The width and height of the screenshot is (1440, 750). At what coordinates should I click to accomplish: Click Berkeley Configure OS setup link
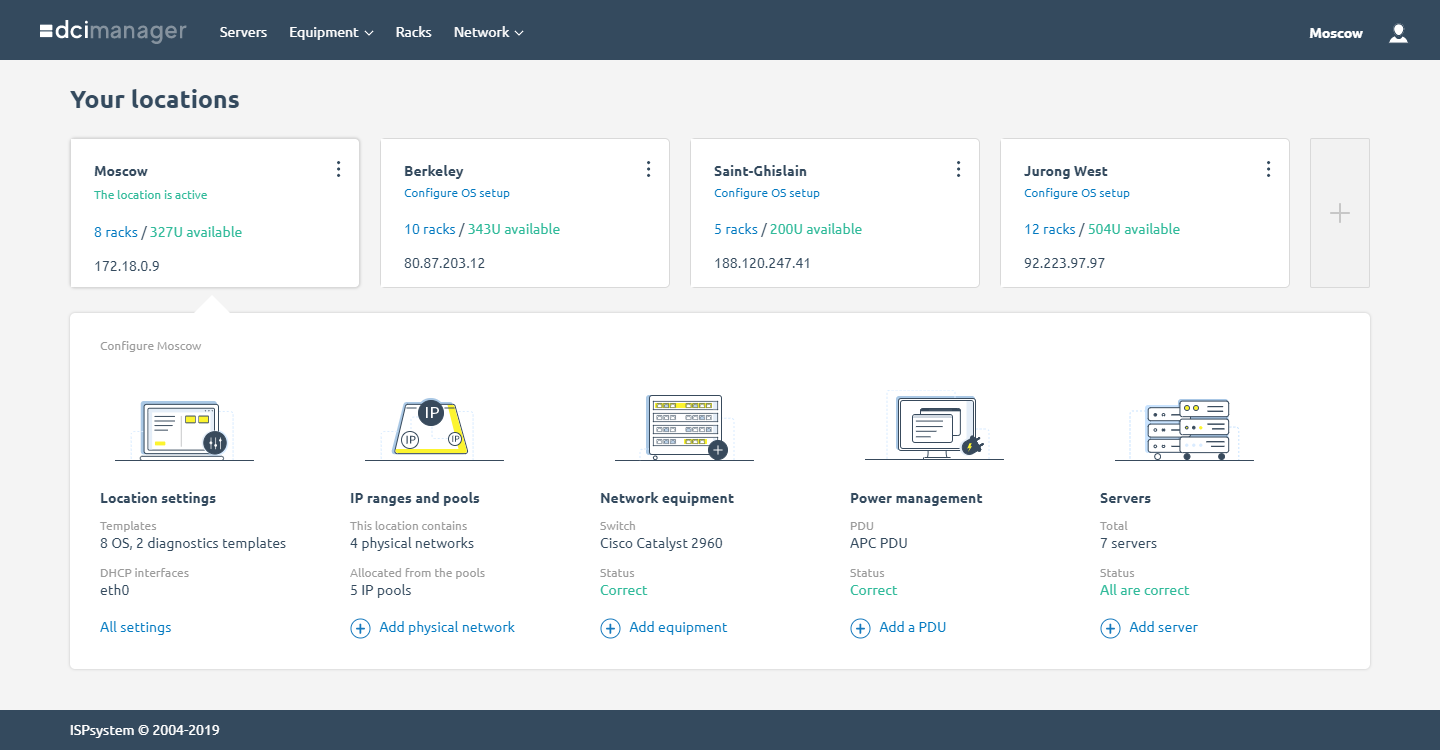point(457,193)
